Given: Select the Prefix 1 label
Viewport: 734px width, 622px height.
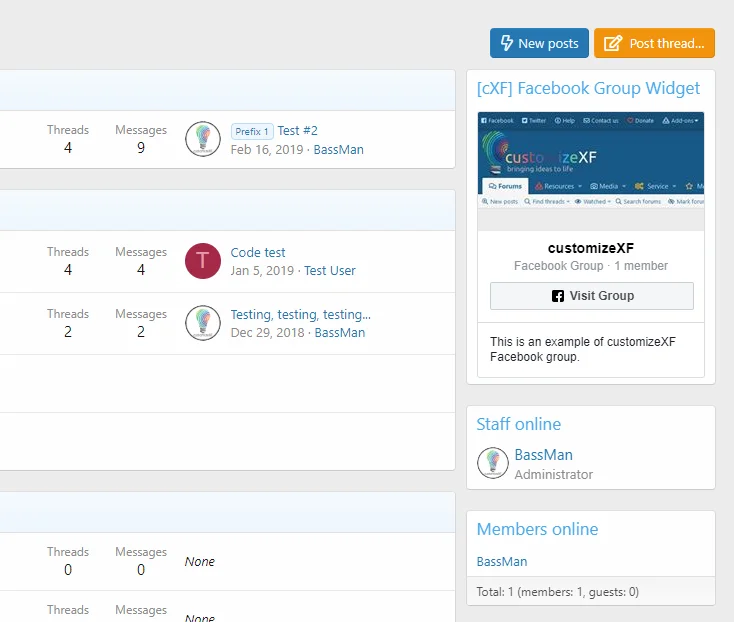Looking at the screenshot, I should point(252,131).
